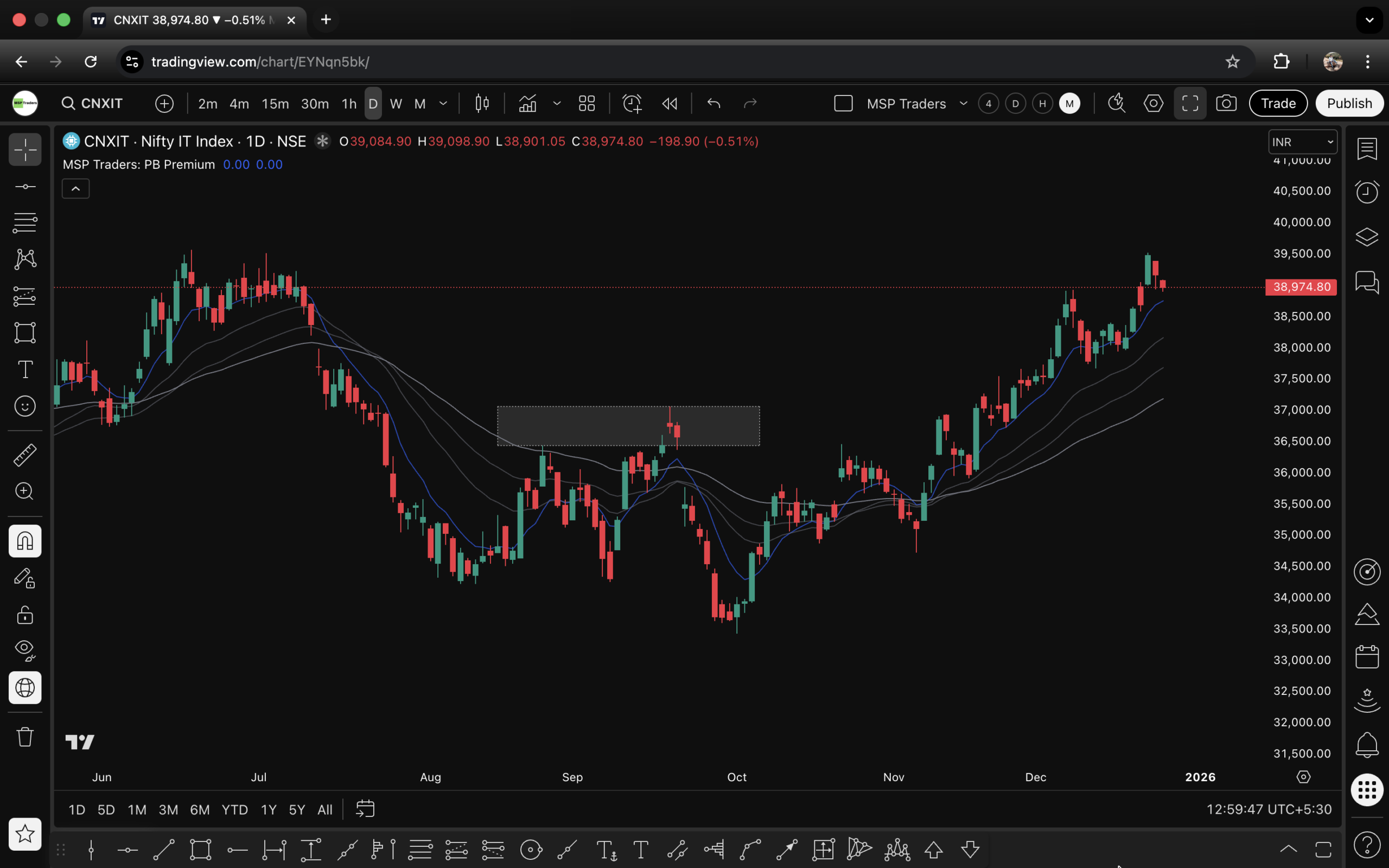This screenshot has height=868, width=1389.
Task: Switch to the 15m timeframe
Action: point(275,104)
